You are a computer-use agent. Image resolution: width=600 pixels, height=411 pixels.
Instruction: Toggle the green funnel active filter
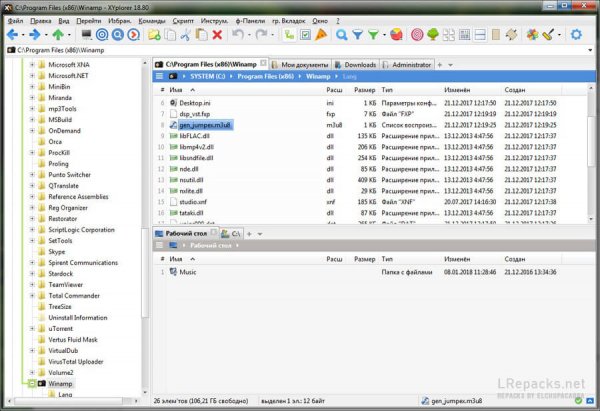pyautogui.click(x=373, y=35)
